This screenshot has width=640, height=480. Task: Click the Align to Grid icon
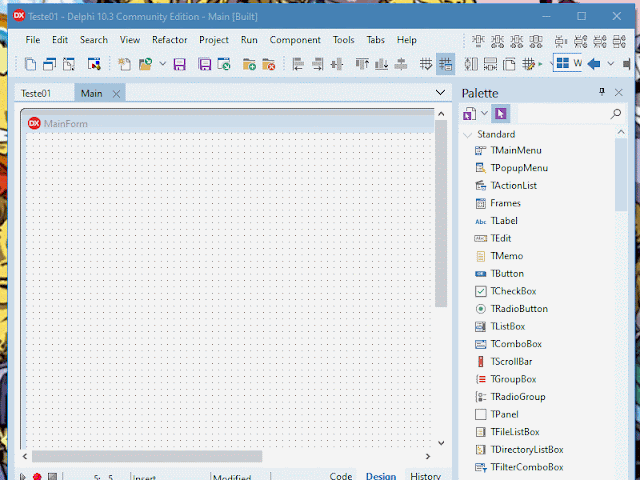426,64
